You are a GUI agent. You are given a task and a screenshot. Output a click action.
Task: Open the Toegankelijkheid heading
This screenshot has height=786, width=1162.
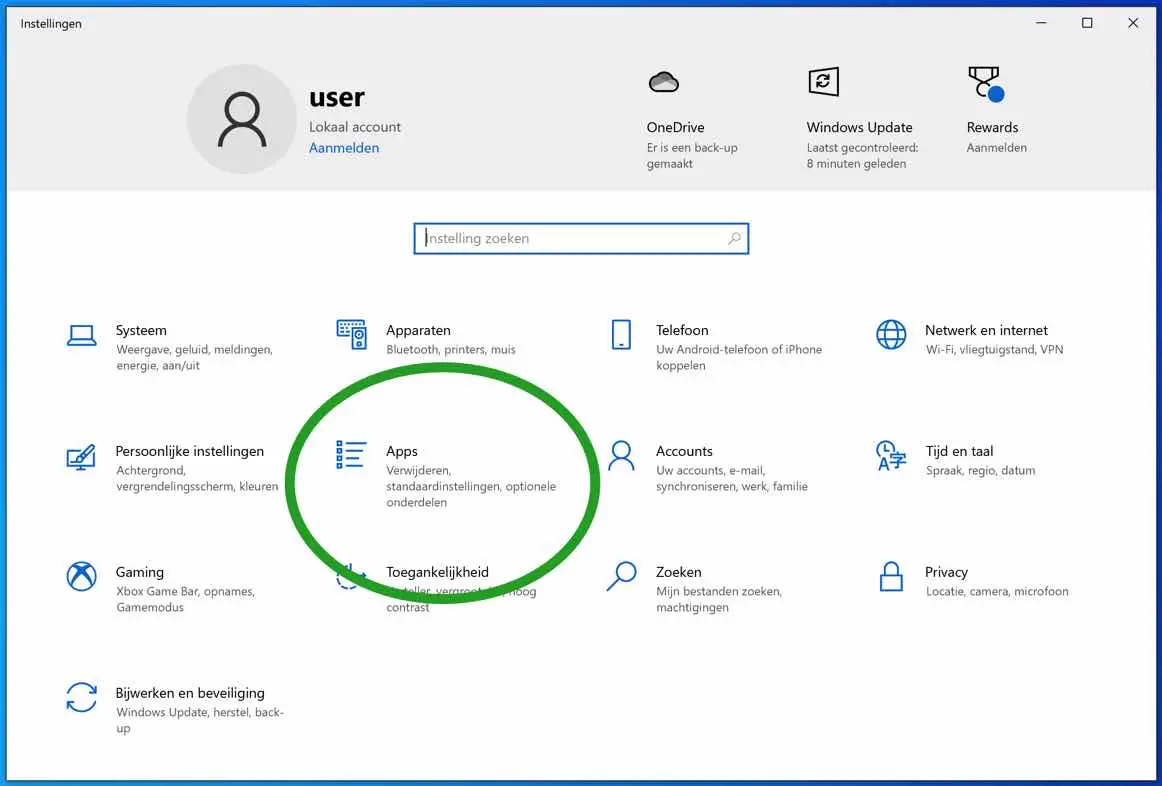pyautogui.click(x=437, y=572)
